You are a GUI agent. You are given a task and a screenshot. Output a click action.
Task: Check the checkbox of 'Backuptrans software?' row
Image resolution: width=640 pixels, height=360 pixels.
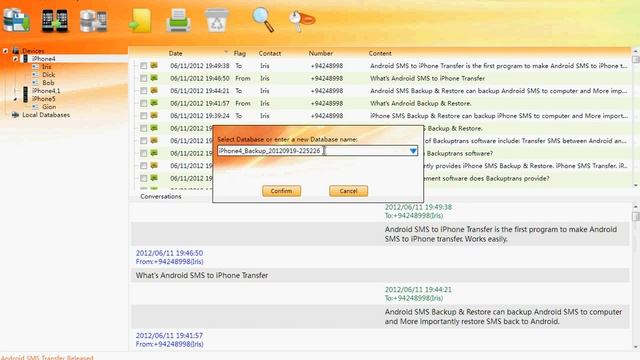[143, 153]
